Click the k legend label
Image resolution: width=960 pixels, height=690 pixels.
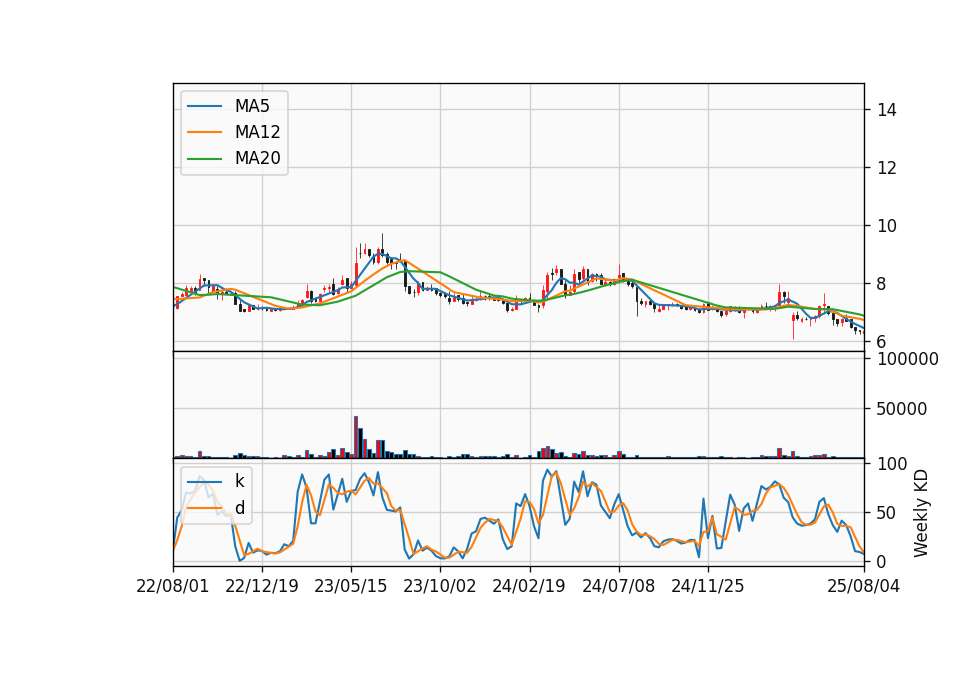pos(239,481)
